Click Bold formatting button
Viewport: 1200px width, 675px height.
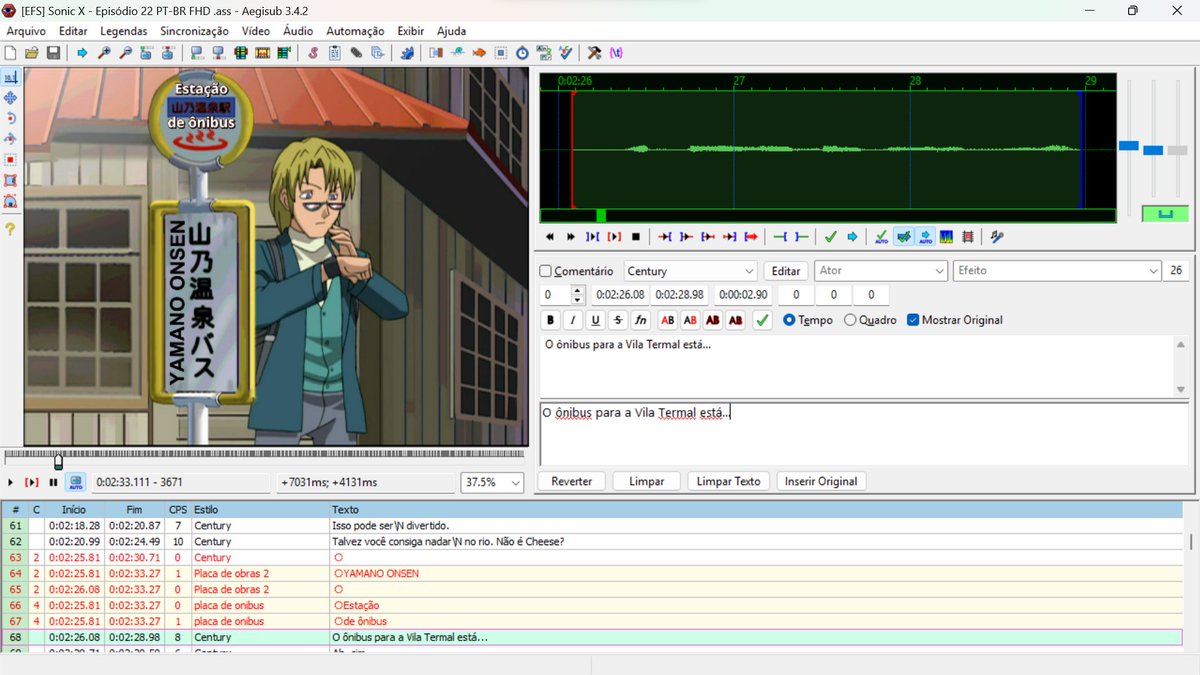click(x=550, y=320)
